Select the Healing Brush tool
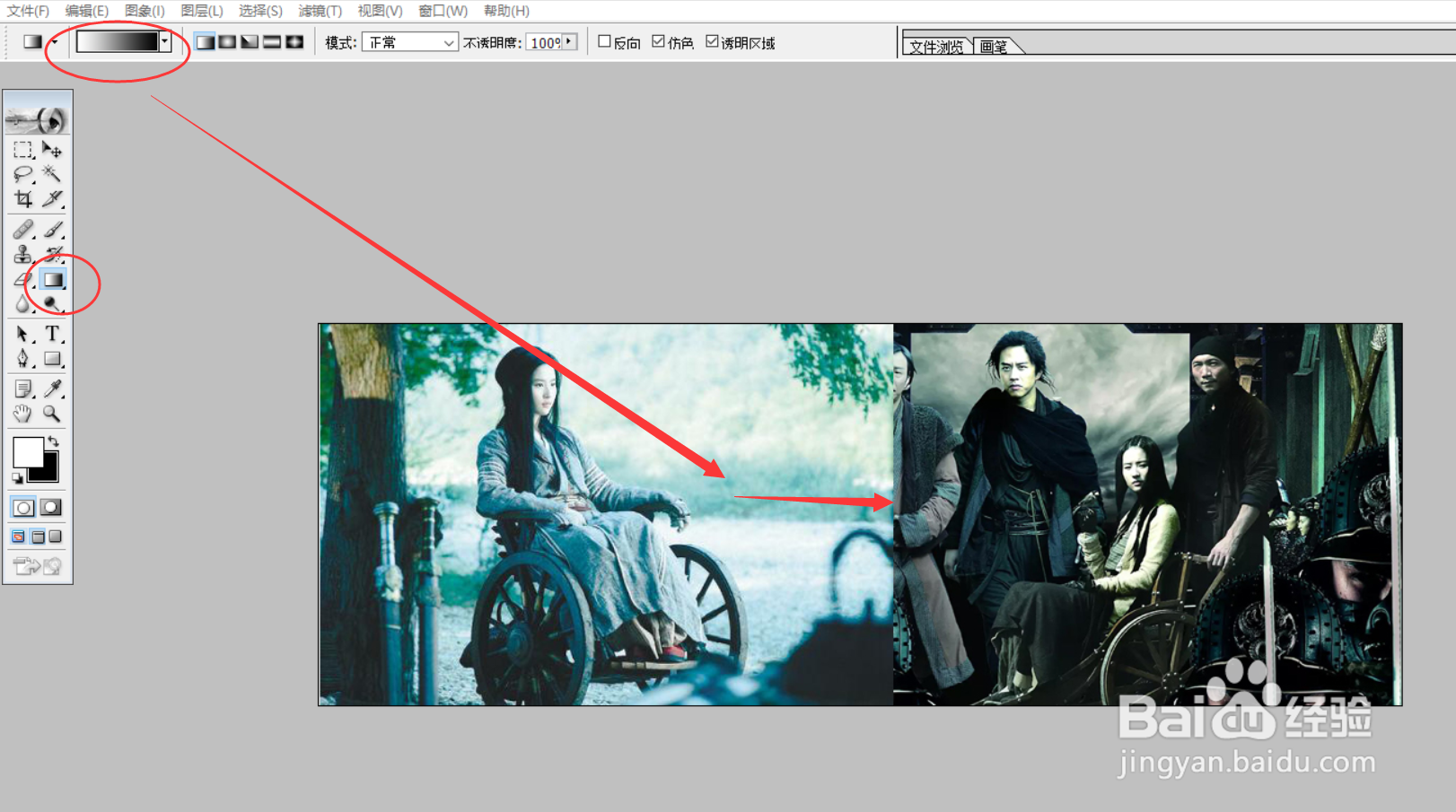The image size is (1456, 812). coord(23,230)
